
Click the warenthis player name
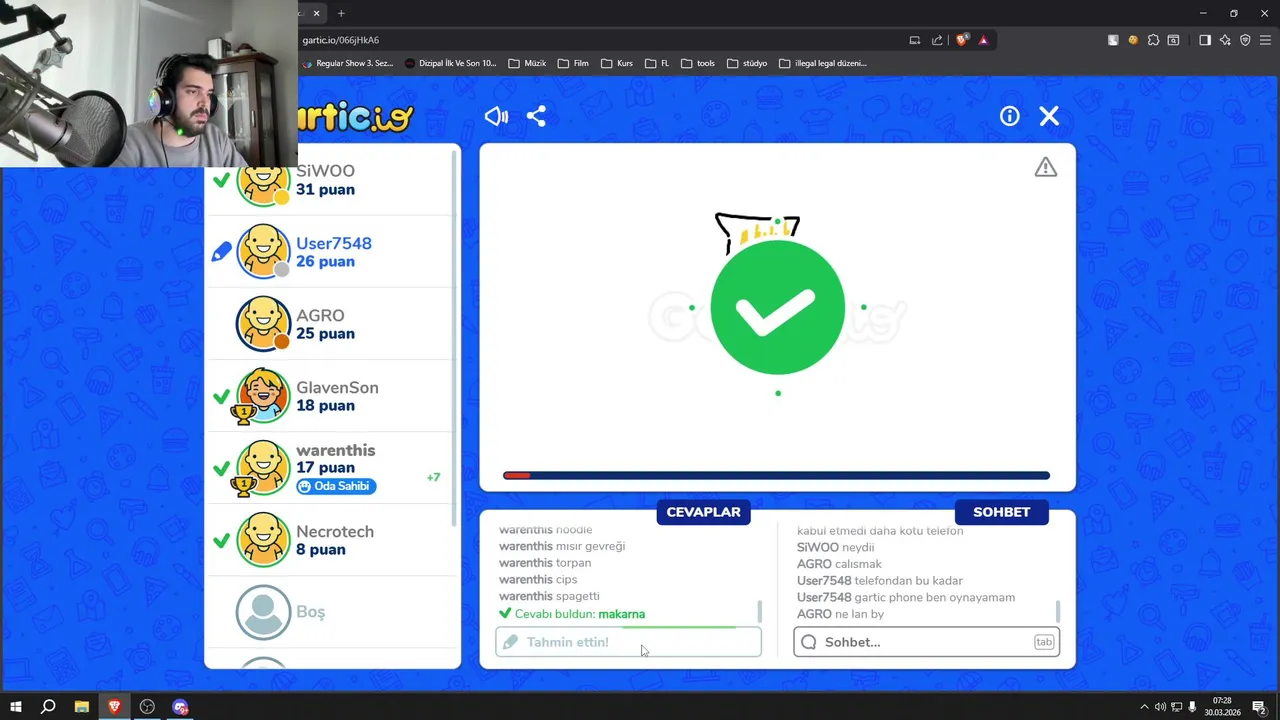tap(336, 450)
